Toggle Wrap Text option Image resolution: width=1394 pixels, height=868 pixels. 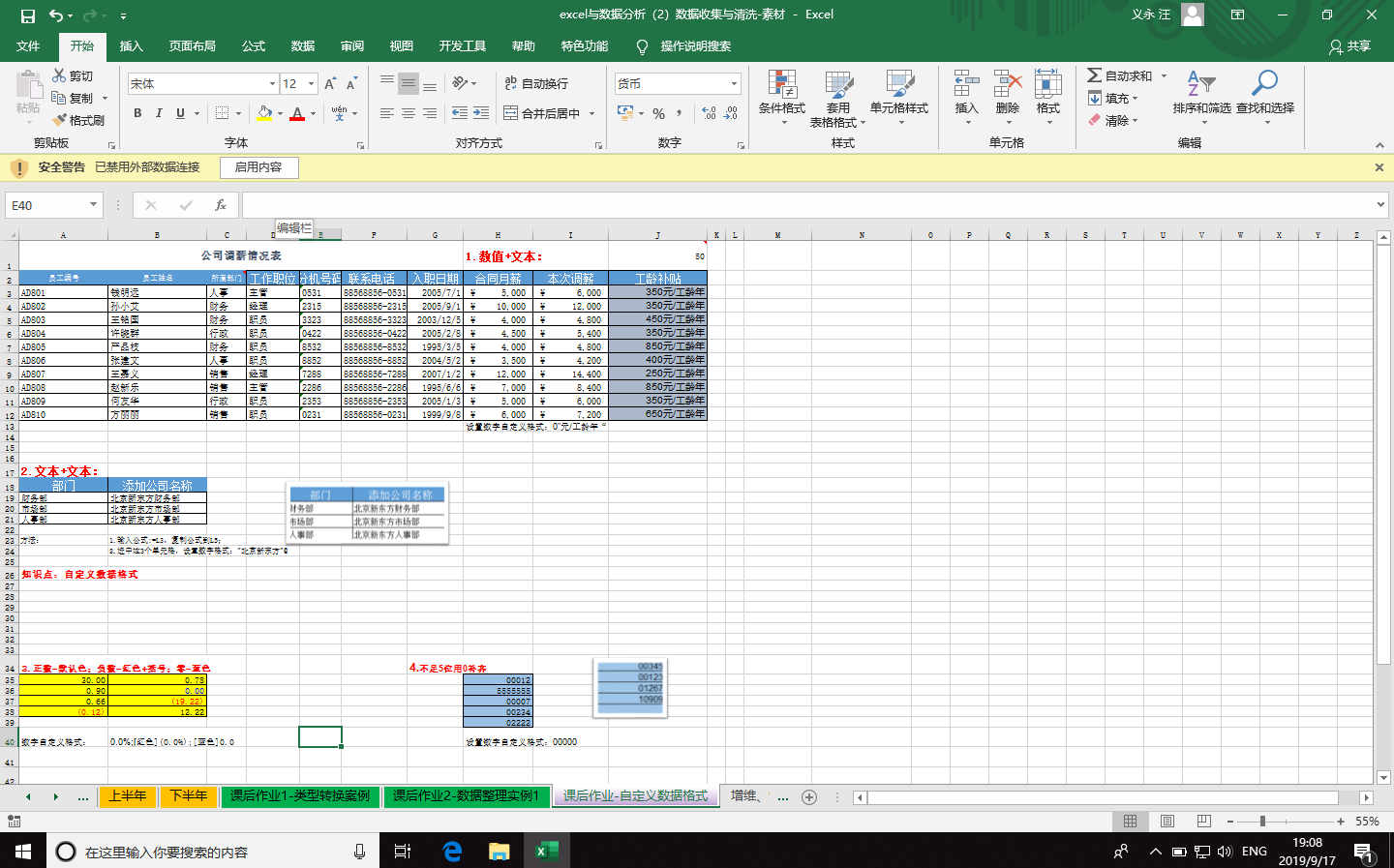click(536, 84)
